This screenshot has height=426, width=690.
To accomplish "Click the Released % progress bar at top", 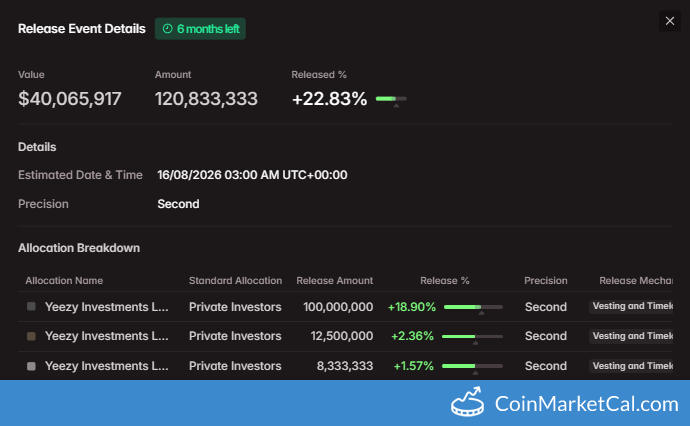I will click(x=391, y=99).
